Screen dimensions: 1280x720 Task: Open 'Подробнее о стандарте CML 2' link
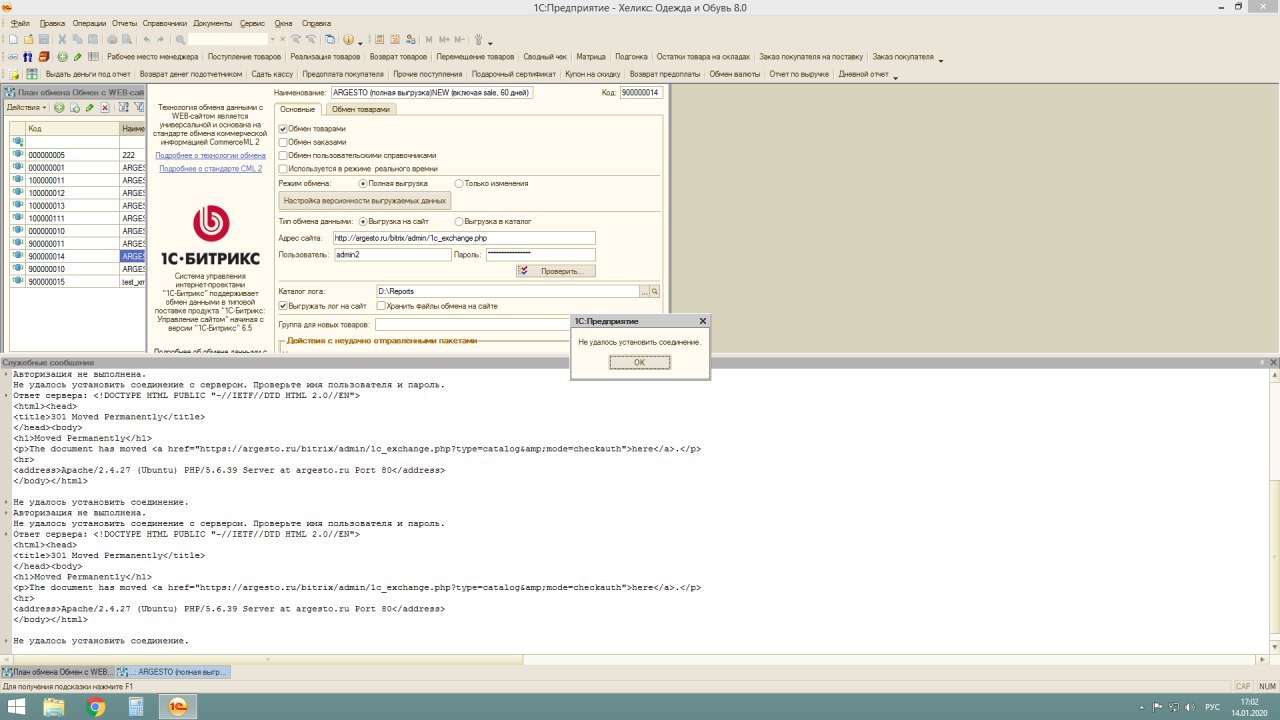pyautogui.click(x=210, y=169)
